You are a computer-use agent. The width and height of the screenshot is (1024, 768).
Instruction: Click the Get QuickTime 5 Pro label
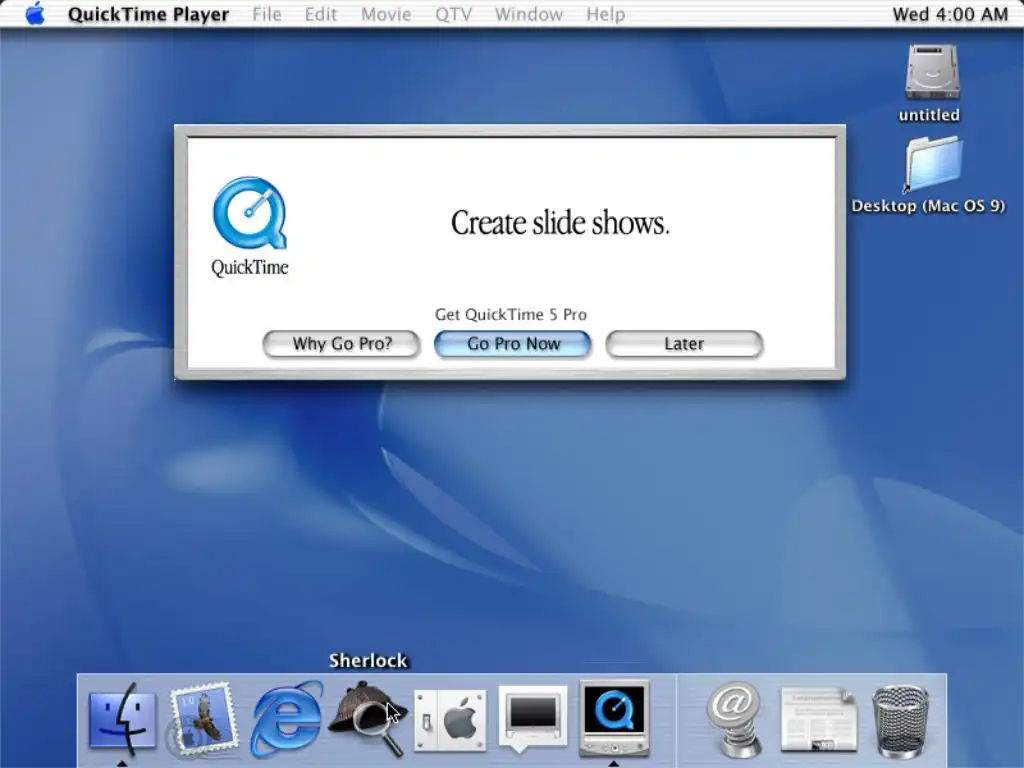pos(511,315)
